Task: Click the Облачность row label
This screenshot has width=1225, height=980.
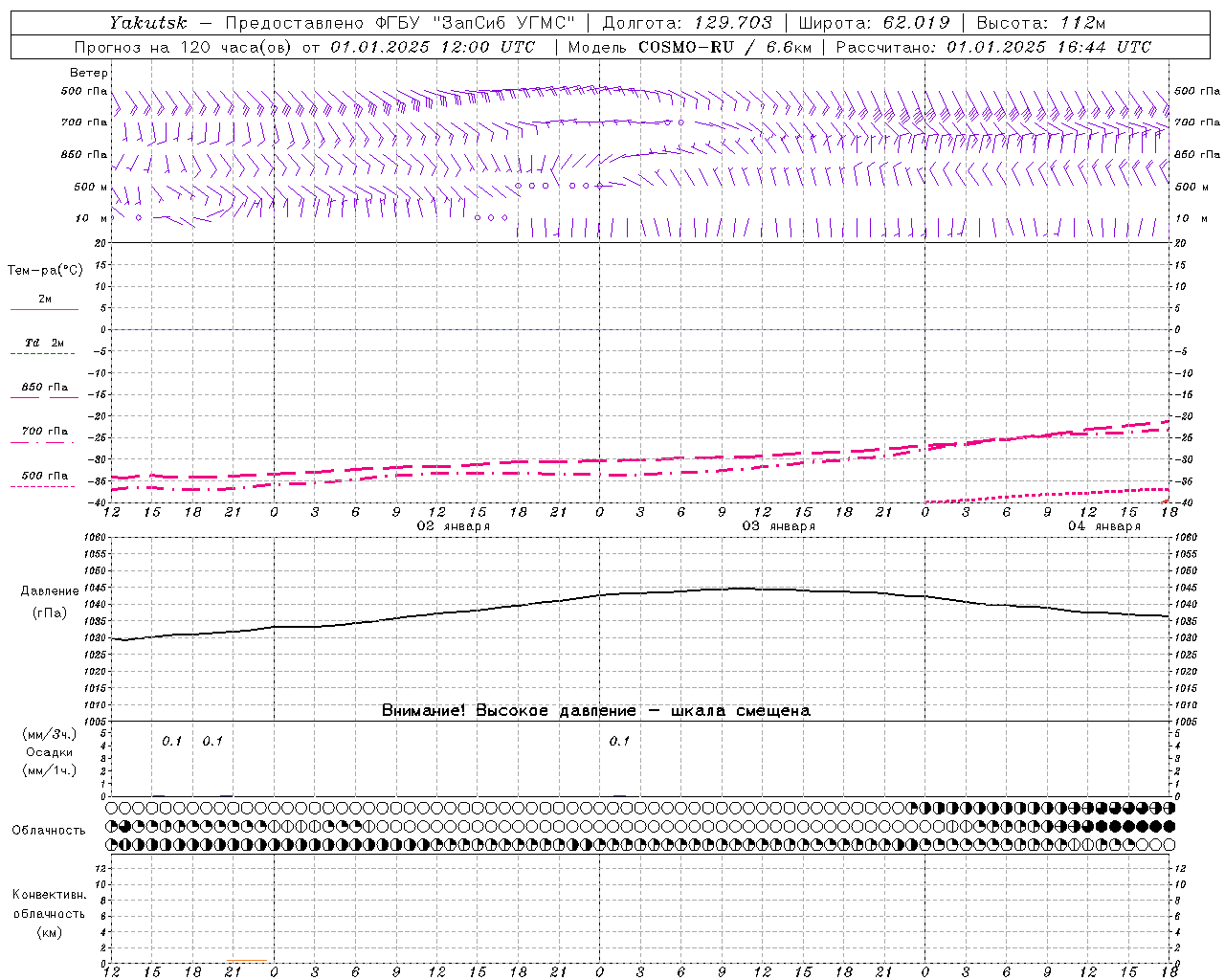Action: 48,831
